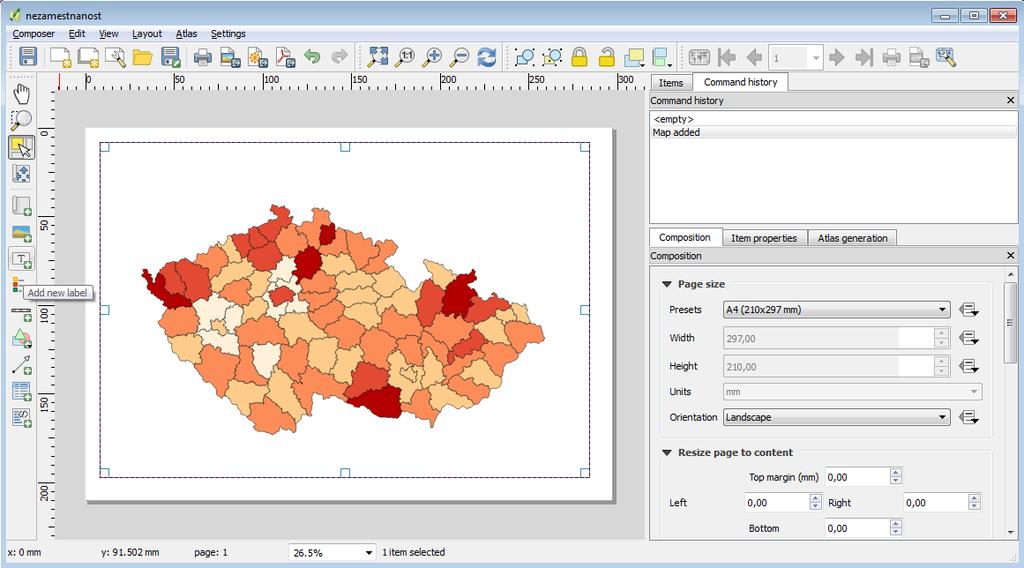Open data-defined override for Width

[x=968, y=338]
